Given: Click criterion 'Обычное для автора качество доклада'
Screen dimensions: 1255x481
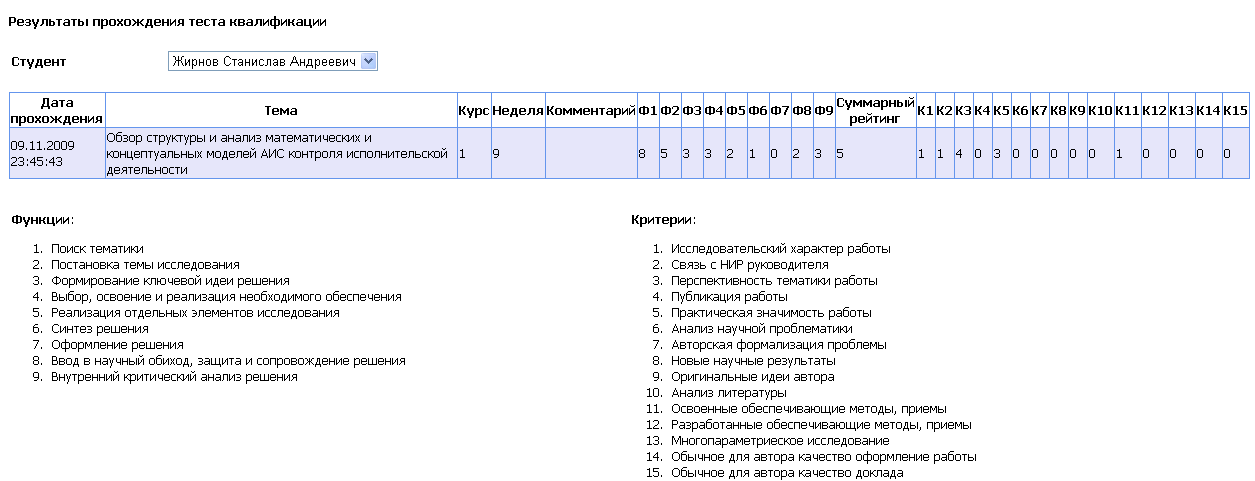Looking at the screenshot, I should 787,473.
